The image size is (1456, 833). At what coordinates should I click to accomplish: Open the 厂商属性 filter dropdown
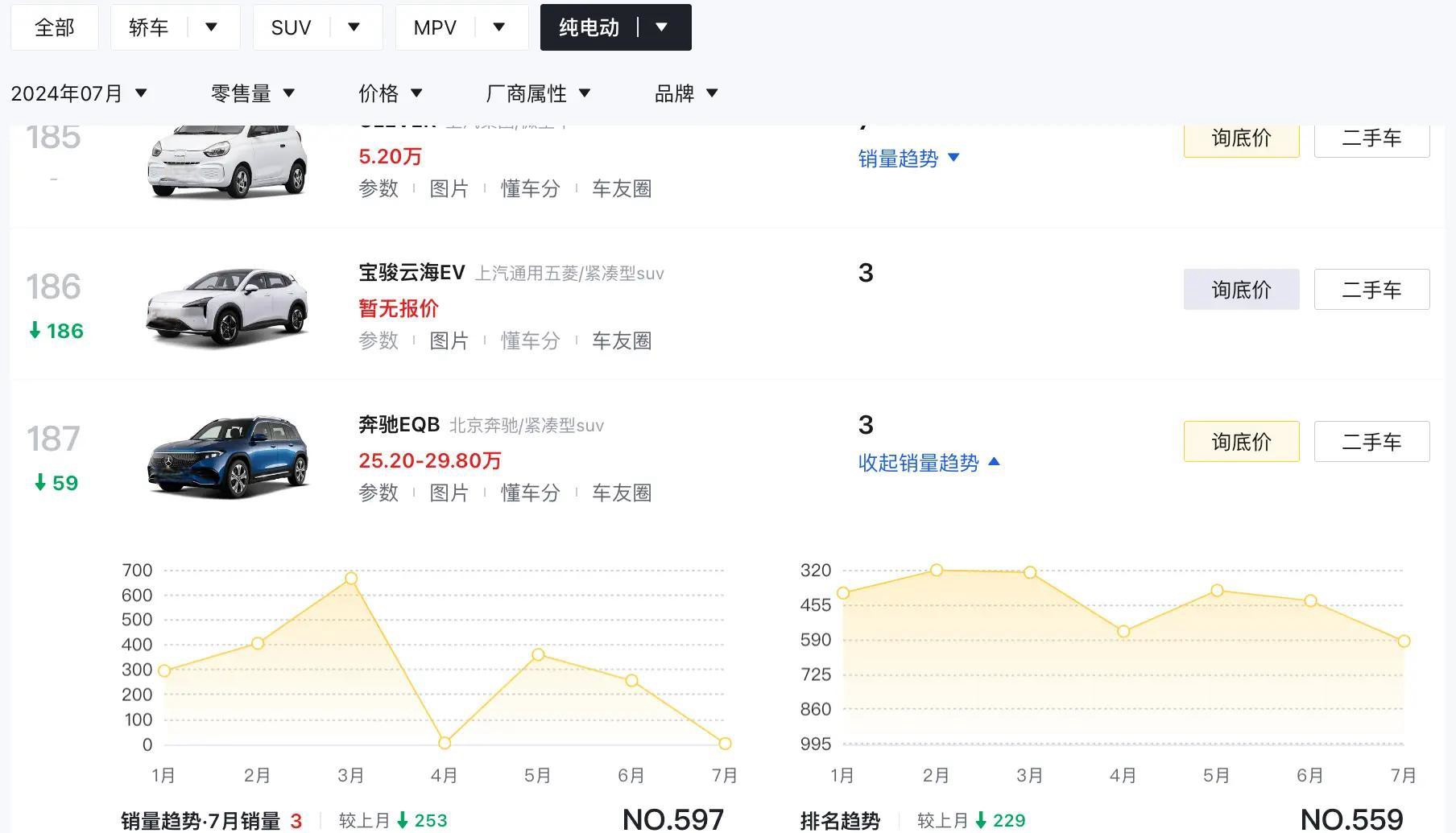[538, 93]
